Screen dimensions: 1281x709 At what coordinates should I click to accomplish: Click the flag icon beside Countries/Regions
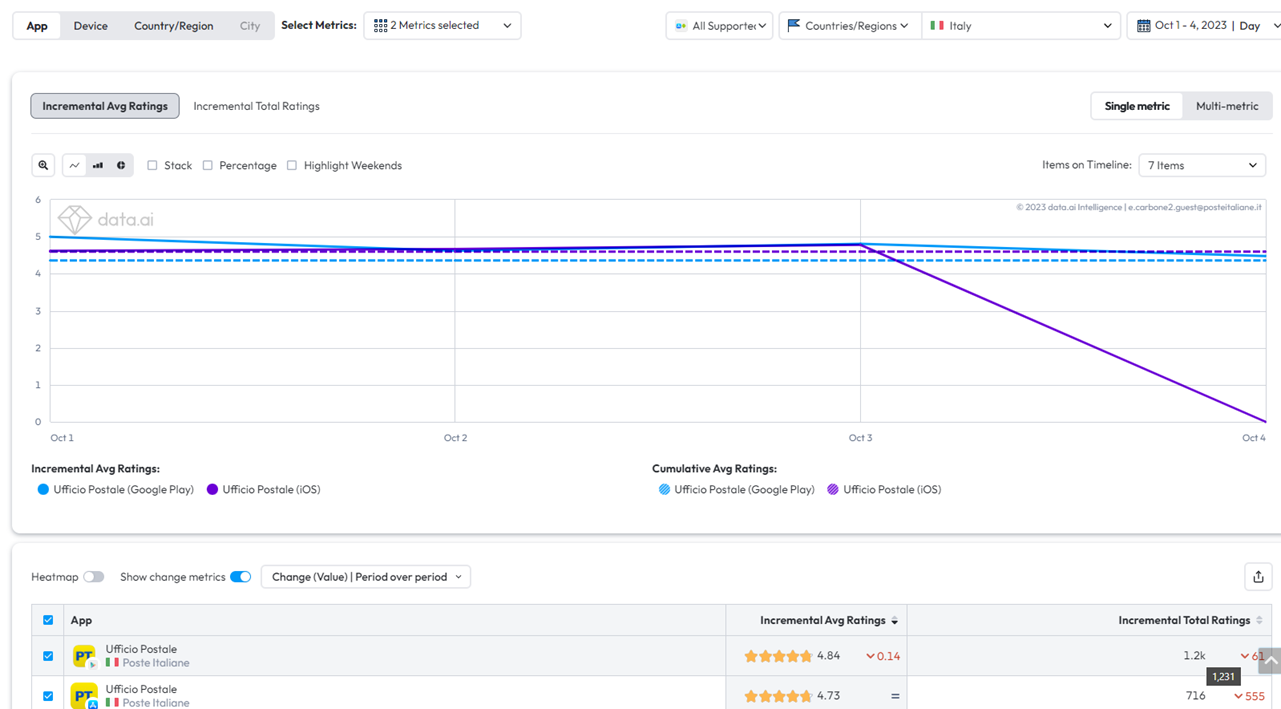coord(794,25)
